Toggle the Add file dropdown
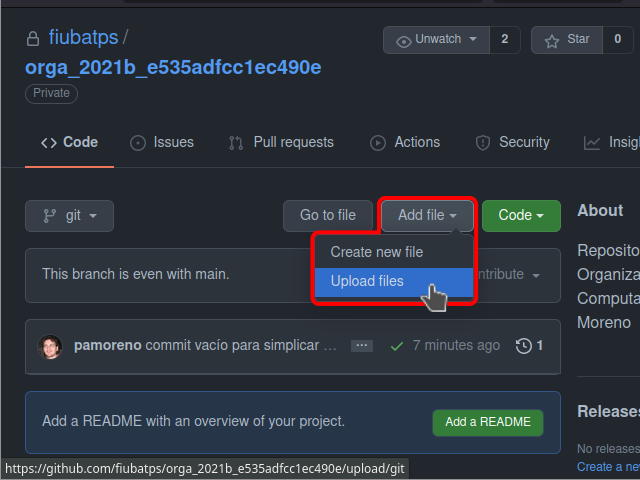The width and height of the screenshot is (640, 480). 427,215
